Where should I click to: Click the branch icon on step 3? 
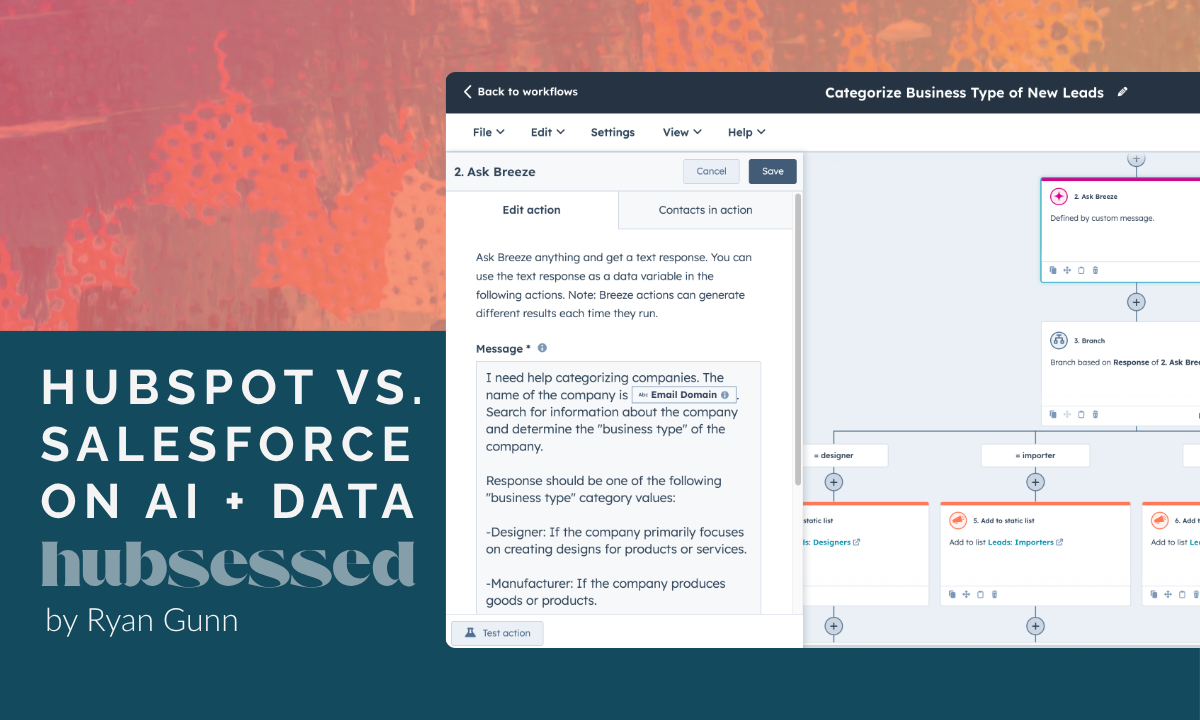pos(1058,340)
